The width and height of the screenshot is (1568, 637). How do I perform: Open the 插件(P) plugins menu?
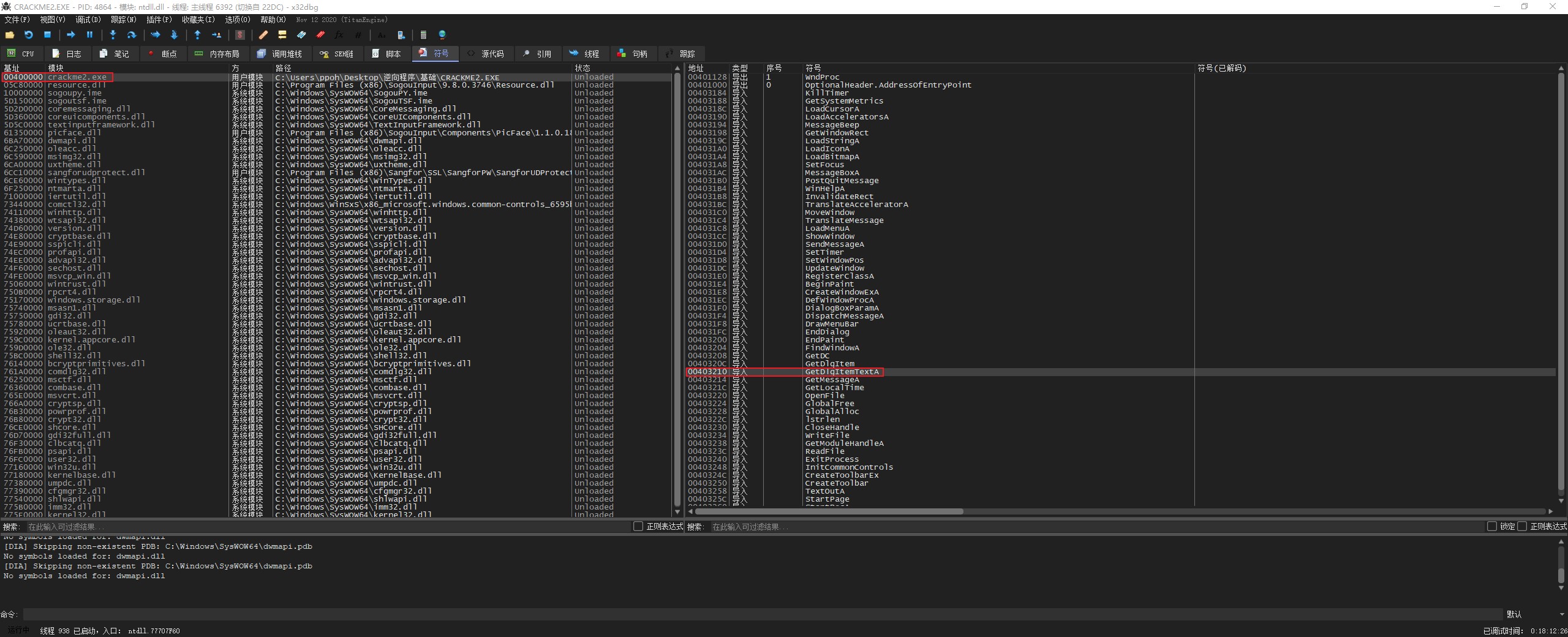[x=159, y=20]
